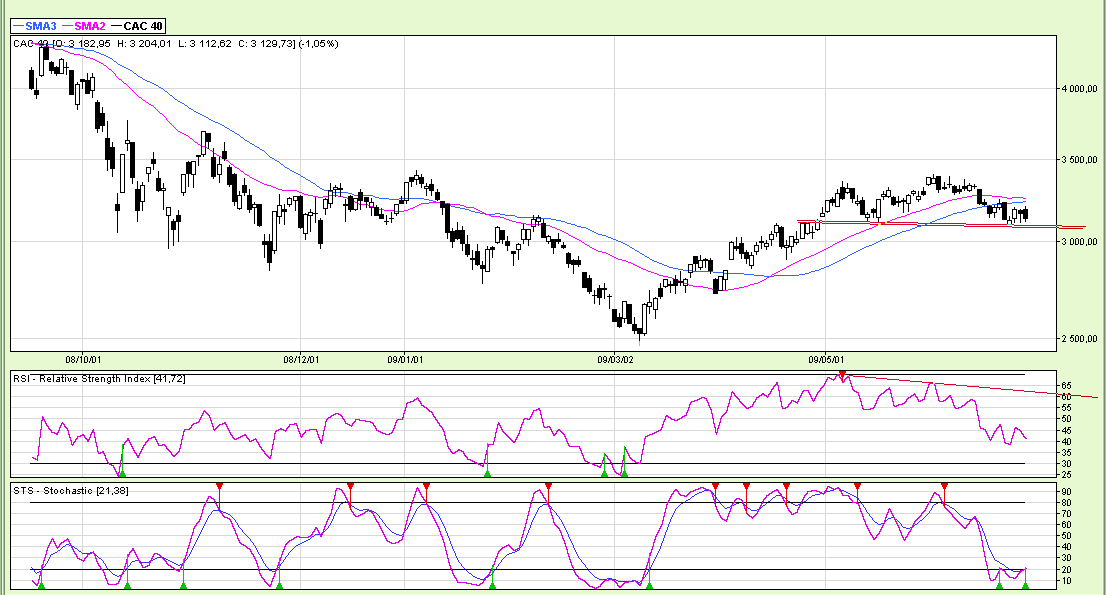Select the red horizontal support line on price chart
Screen dimensions: 1106x595
[x=940, y=224]
